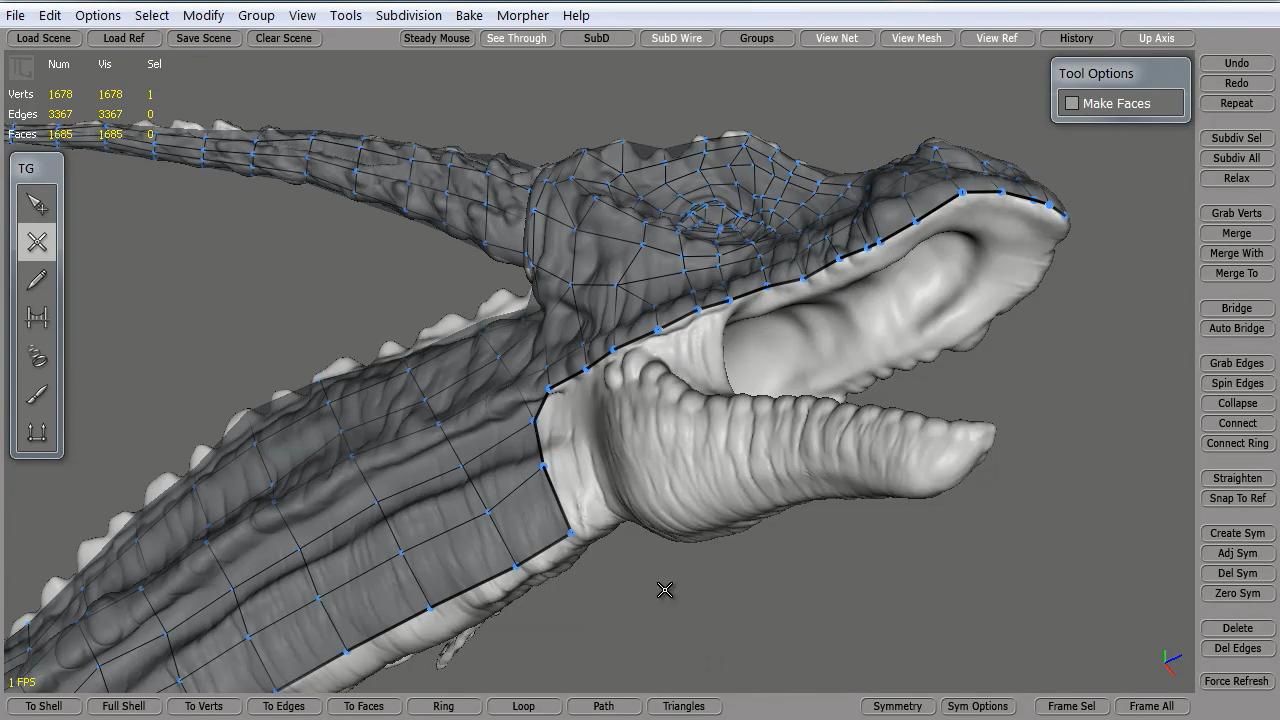This screenshot has height=720, width=1280.
Task: Open the Bake dropdown menu
Action: [468, 15]
